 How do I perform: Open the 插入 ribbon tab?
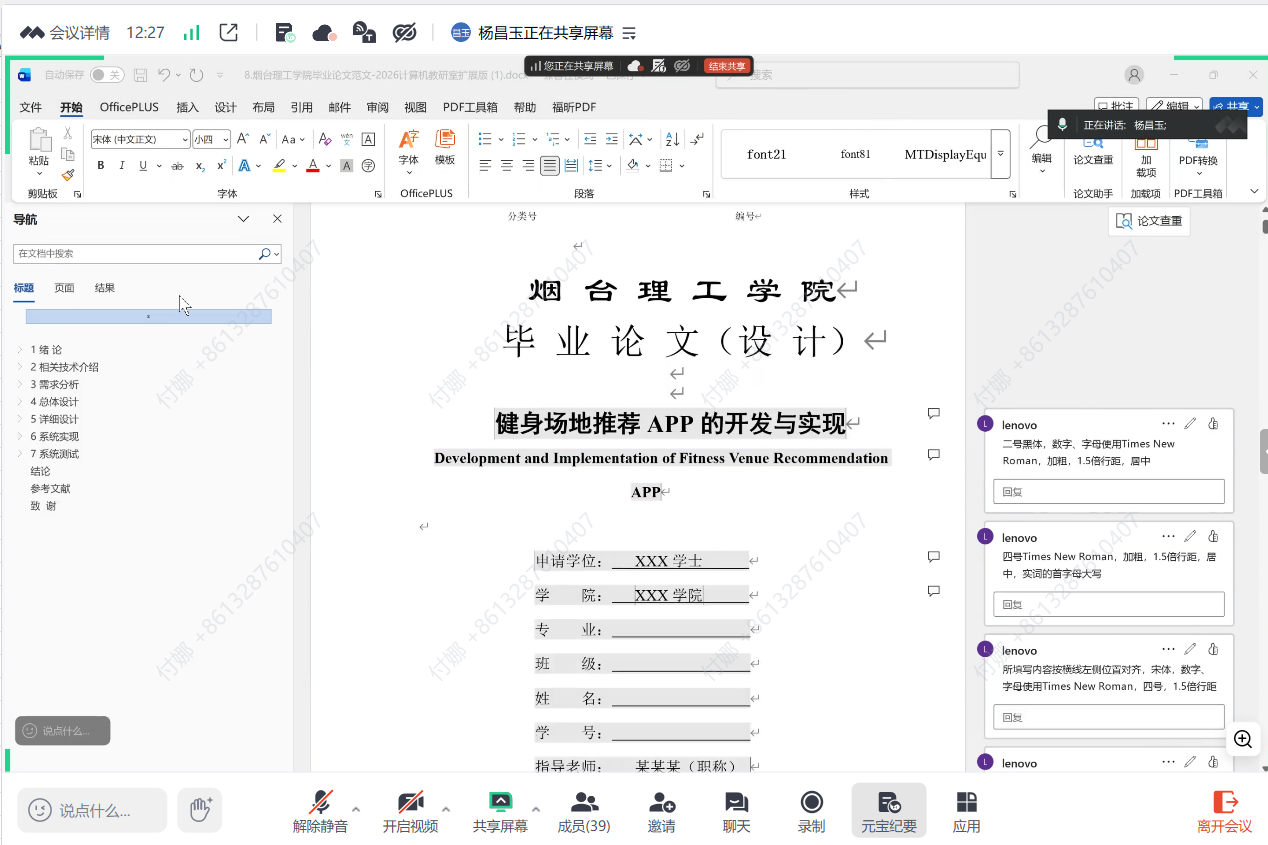(x=187, y=107)
